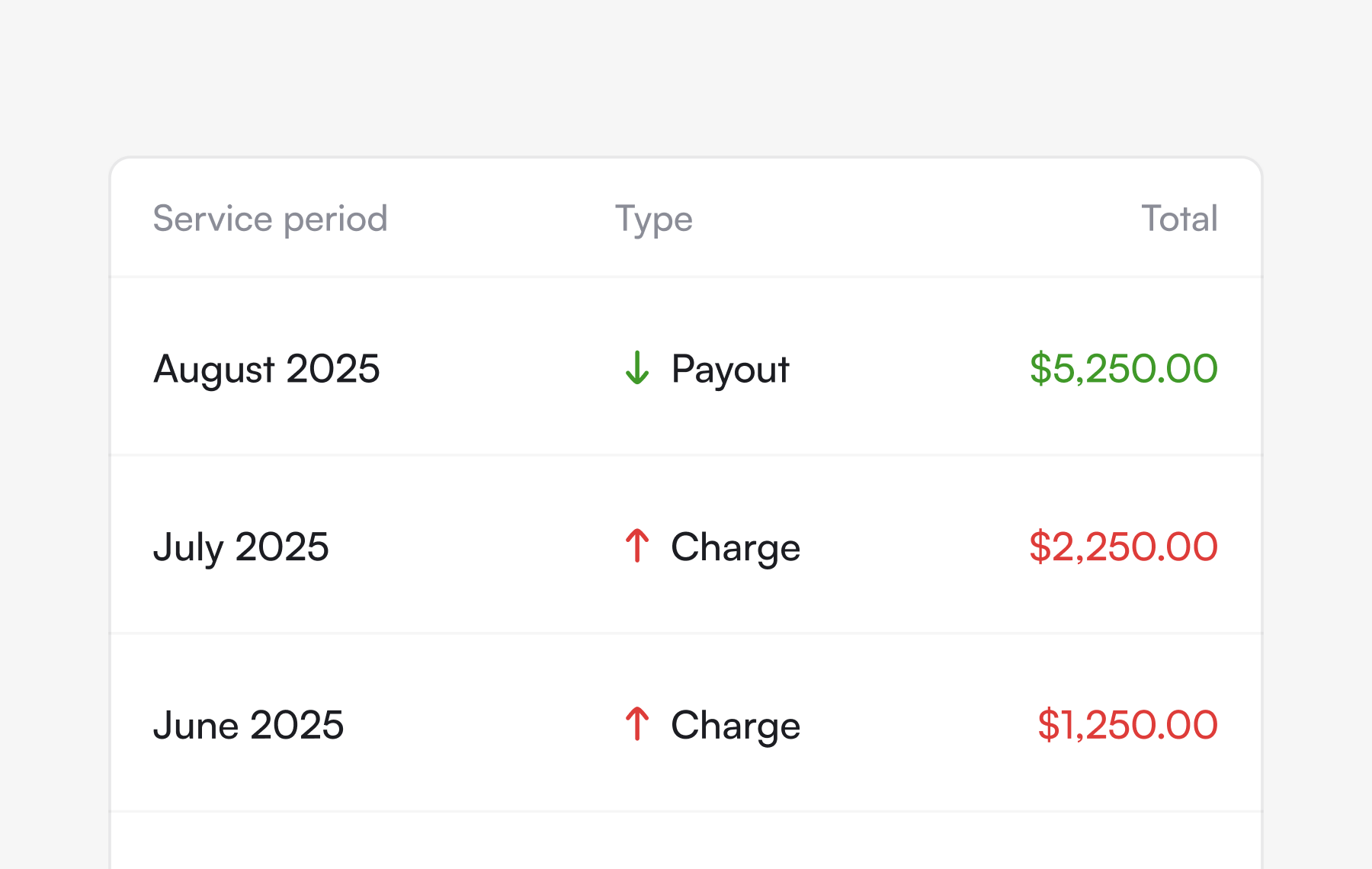Select the Type column header

click(x=653, y=219)
